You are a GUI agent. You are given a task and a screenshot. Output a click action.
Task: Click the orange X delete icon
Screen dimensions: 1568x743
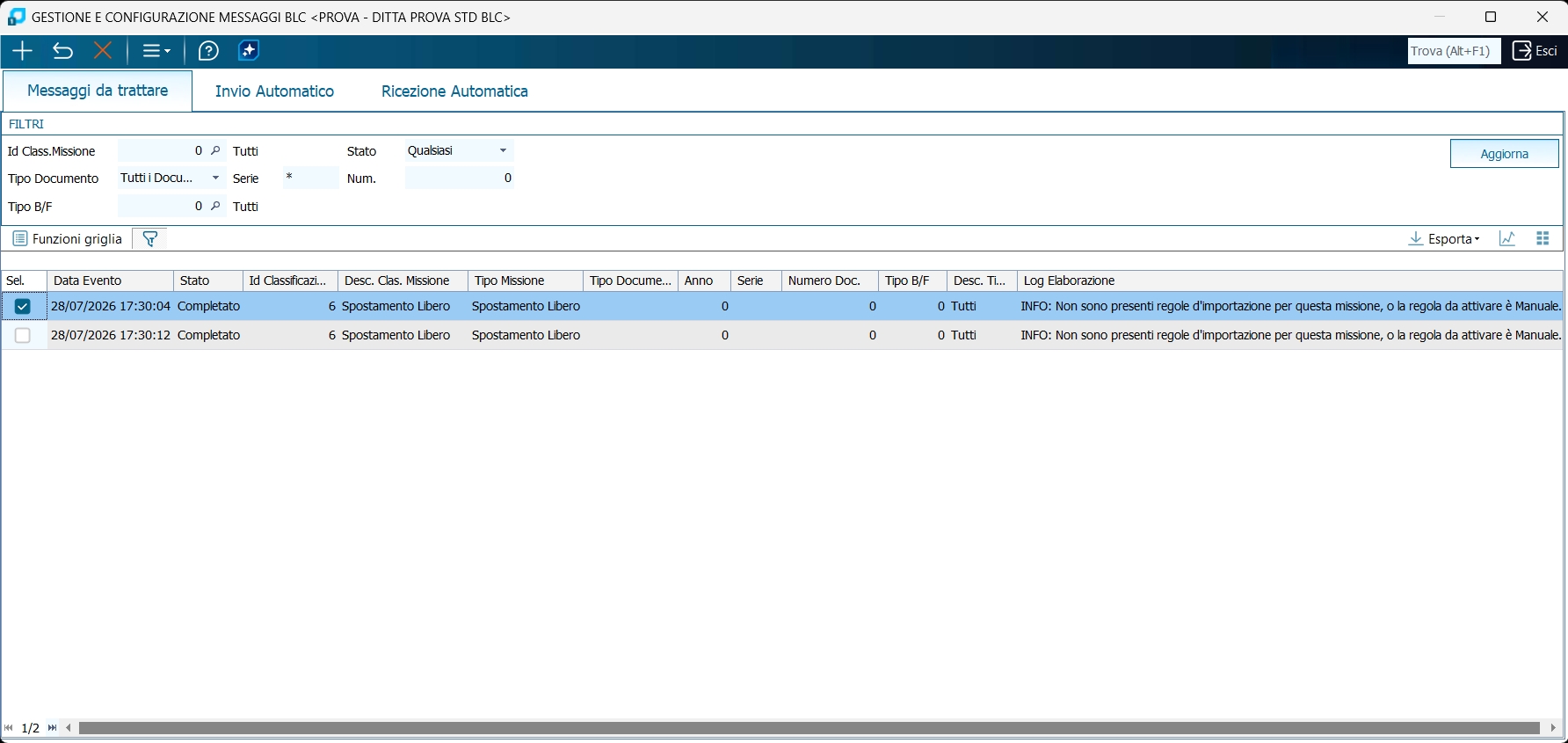click(x=103, y=51)
